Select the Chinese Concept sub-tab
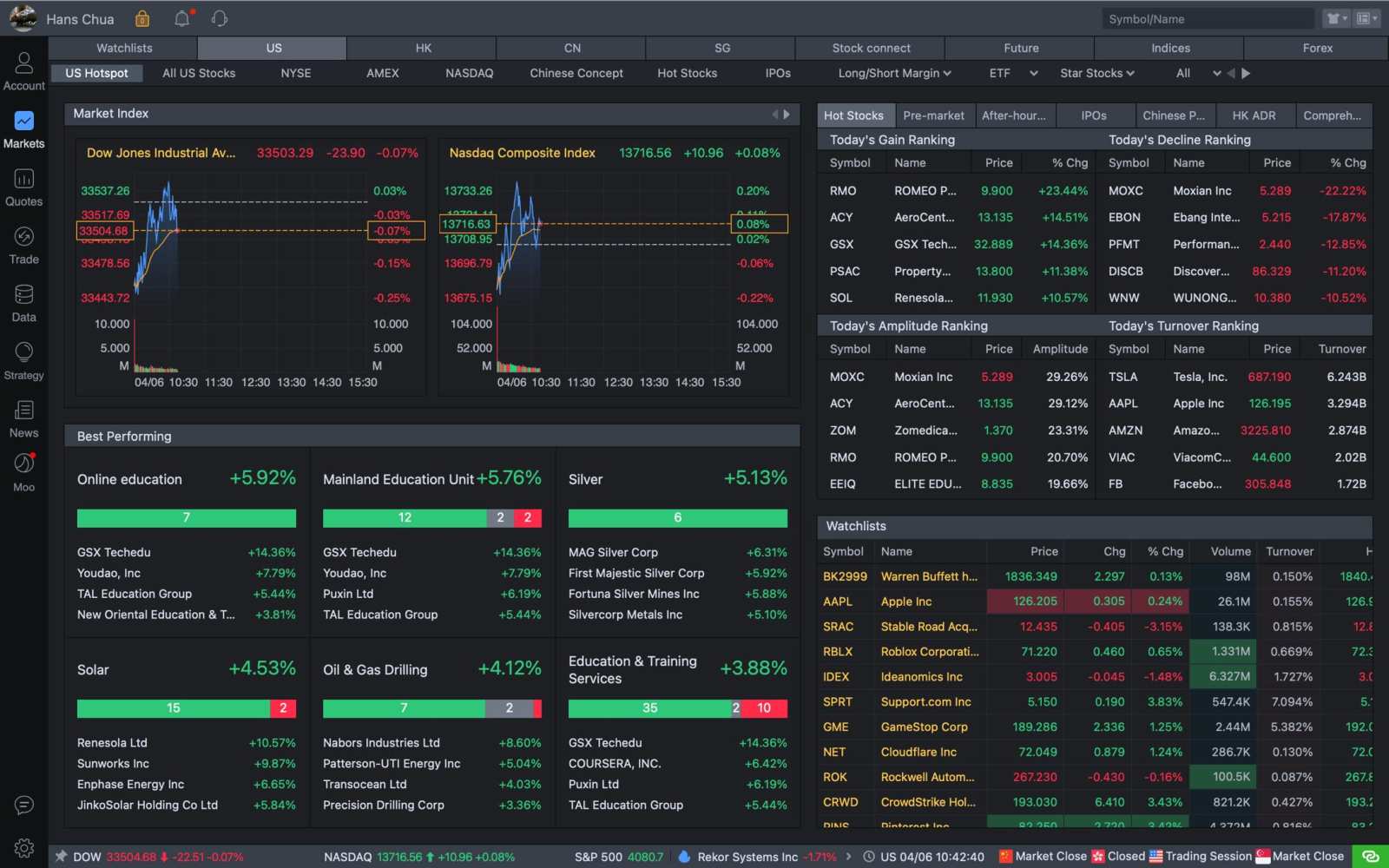This screenshot has height=868, width=1389. (576, 73)
